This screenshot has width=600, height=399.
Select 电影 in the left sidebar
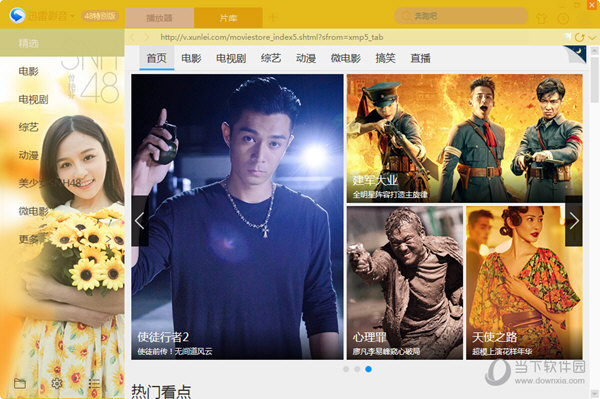pyautogui.click(x=29, y=72)
